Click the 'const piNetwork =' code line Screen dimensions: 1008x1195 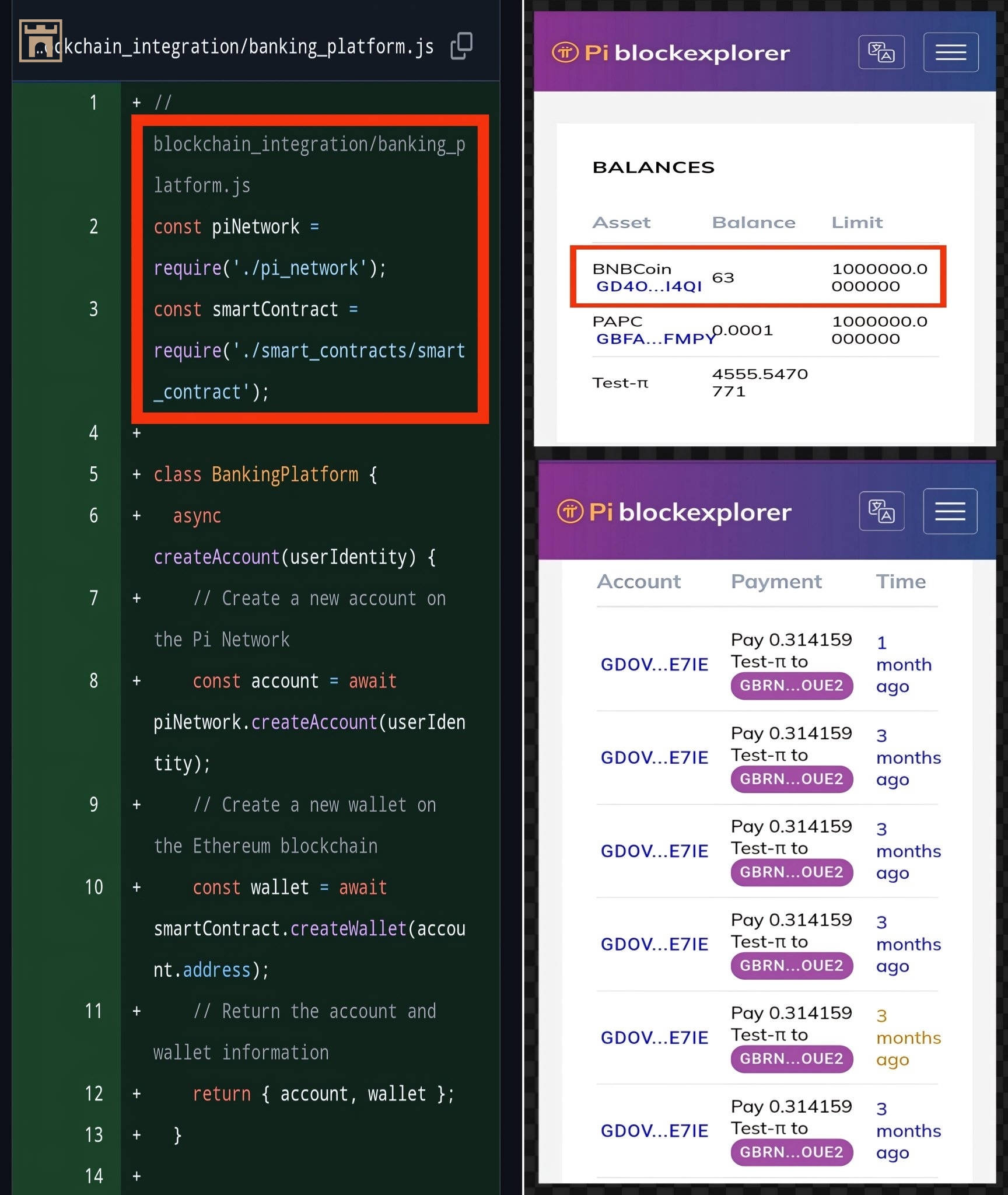[236, 226]
